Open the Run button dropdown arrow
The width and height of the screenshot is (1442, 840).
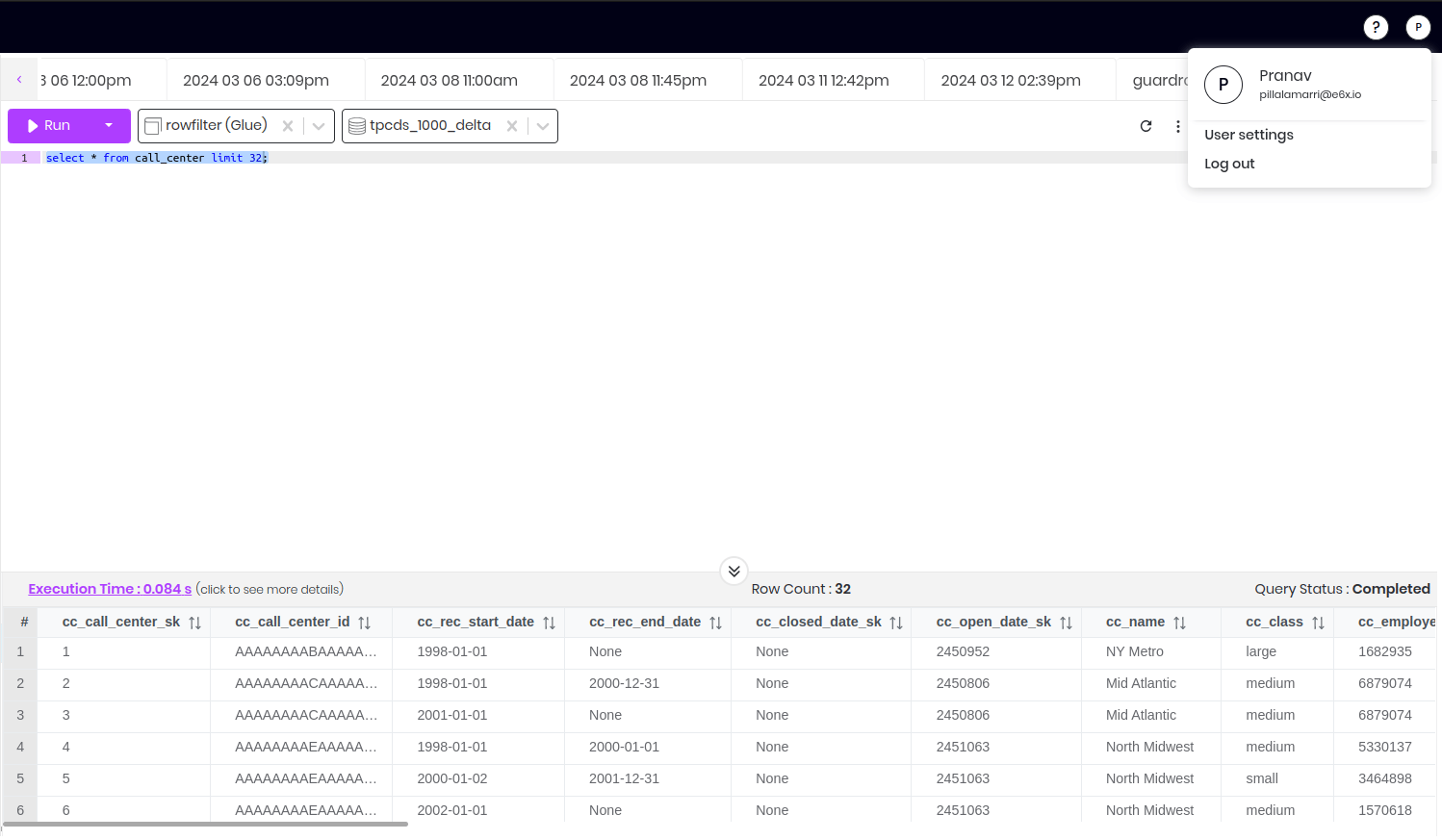click(109, 125)
